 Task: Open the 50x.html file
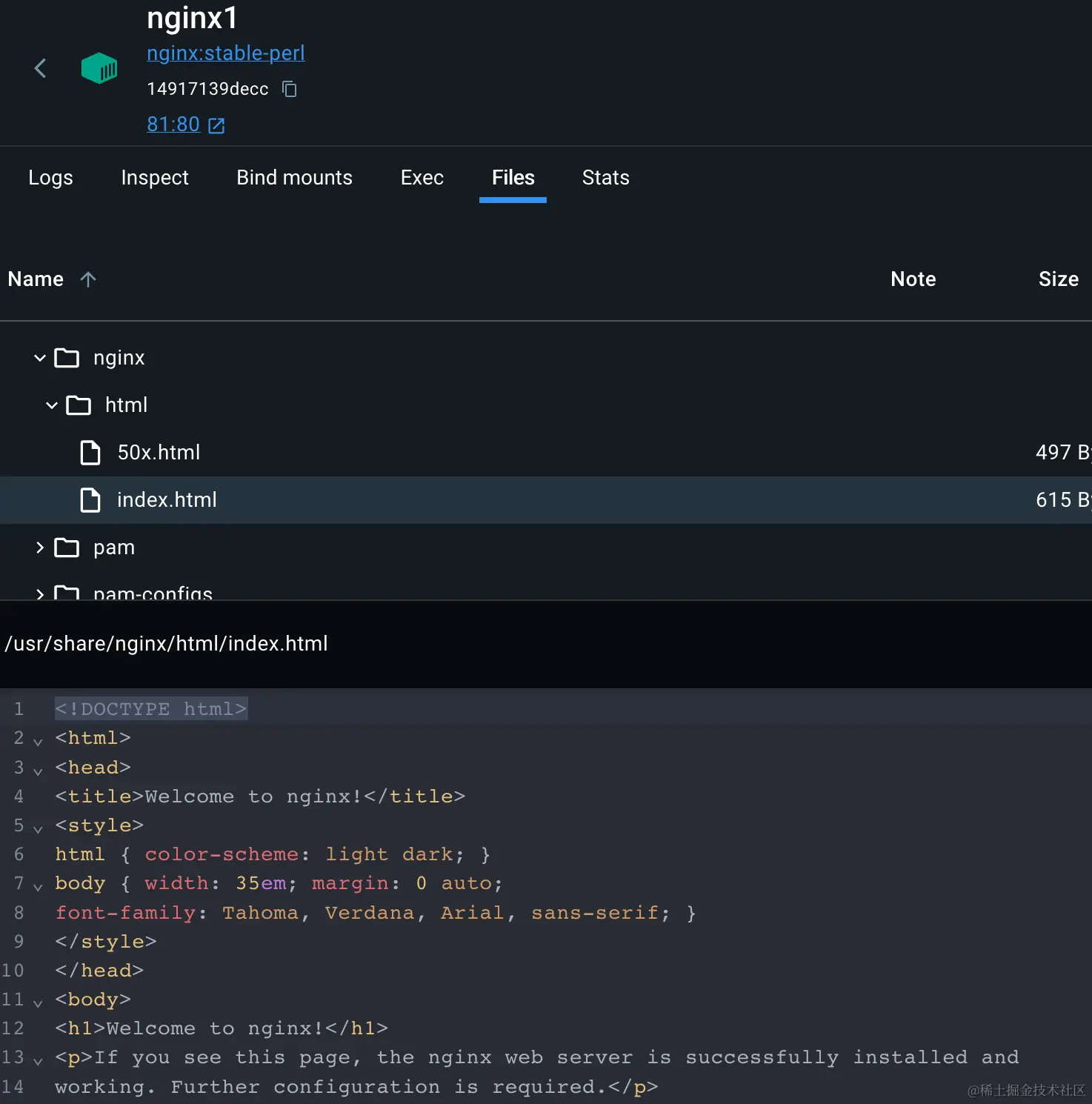point(159,453)
